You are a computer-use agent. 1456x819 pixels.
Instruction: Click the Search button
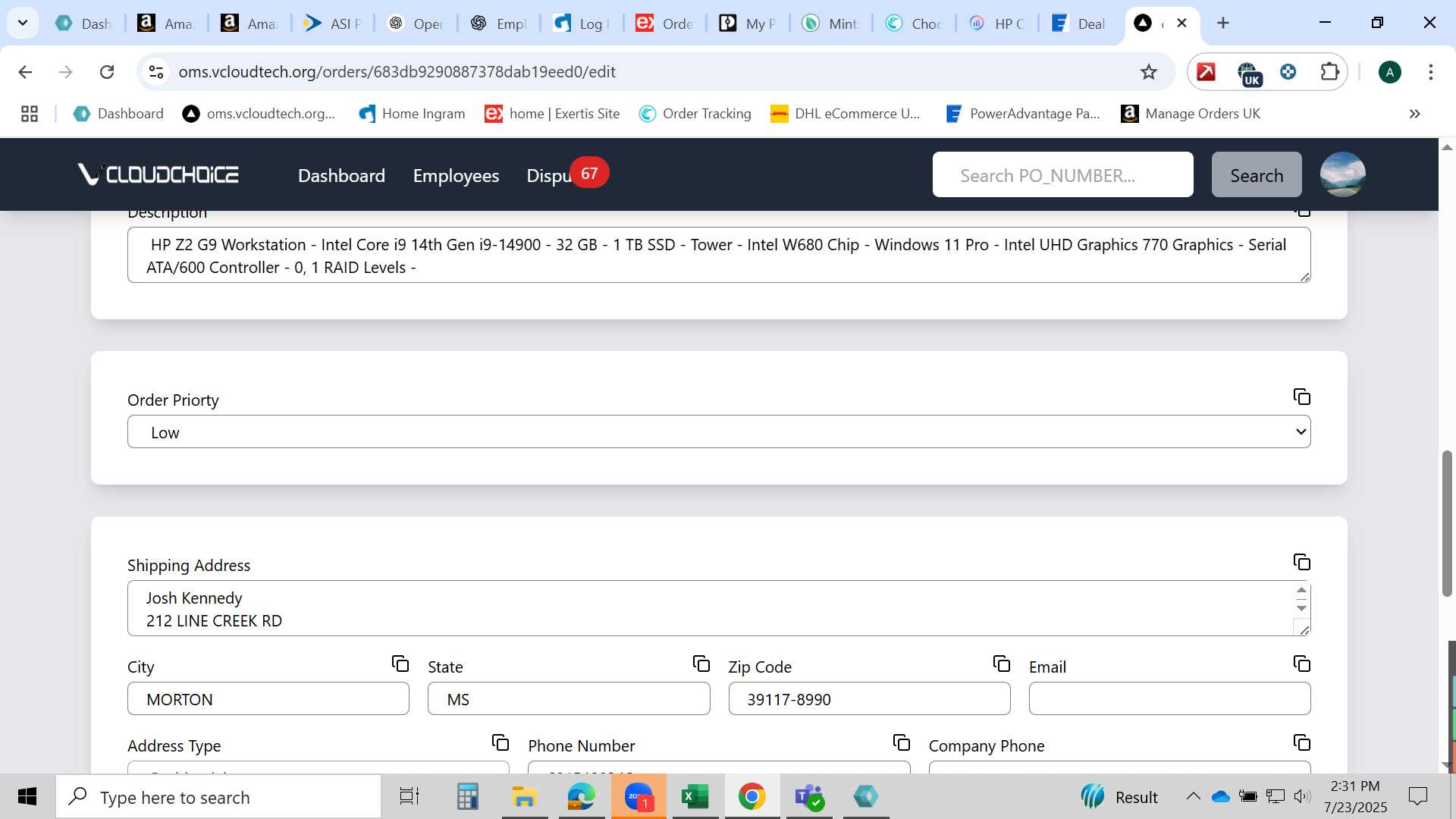1257,174
